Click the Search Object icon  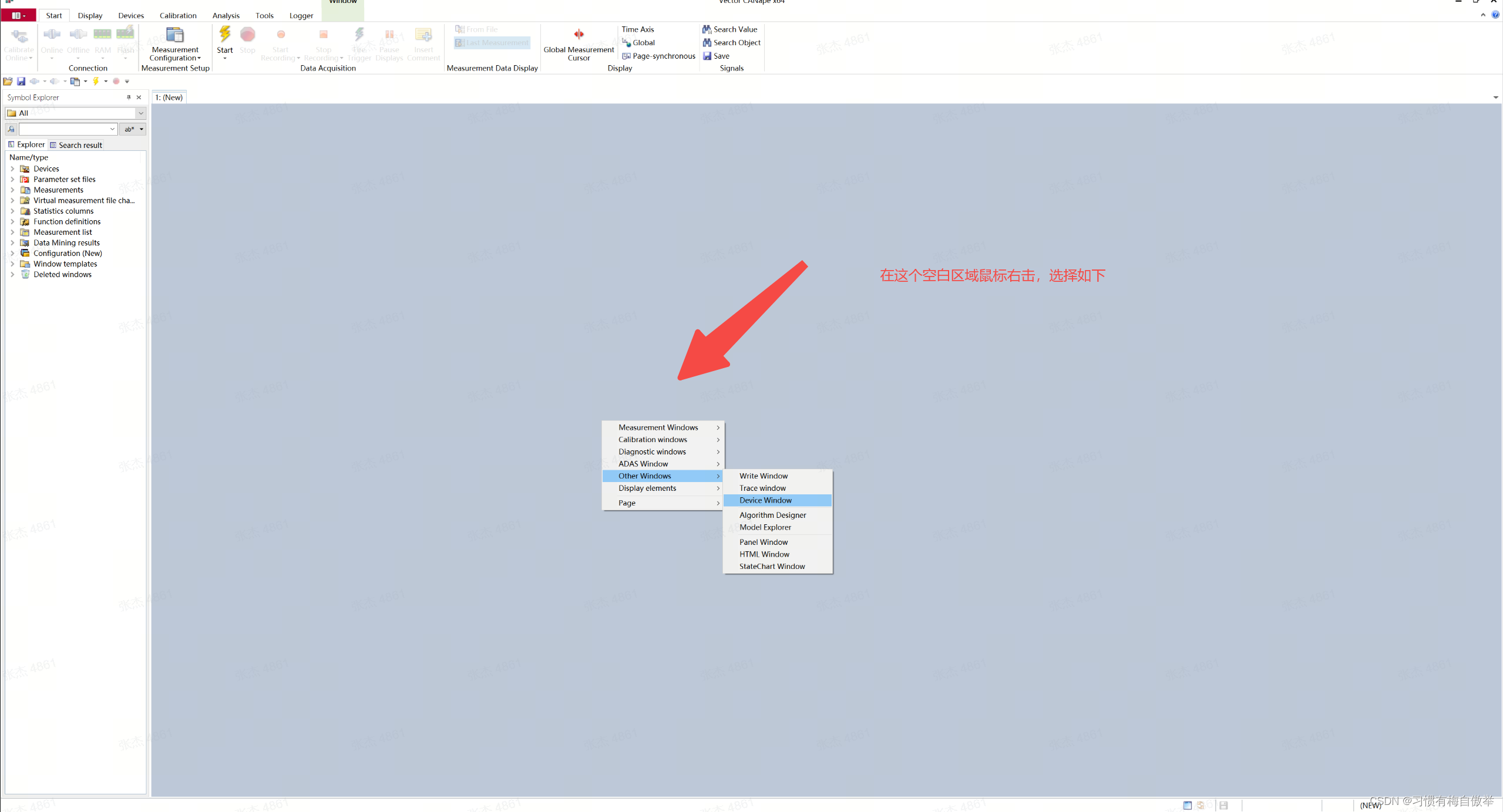(707, 43)
